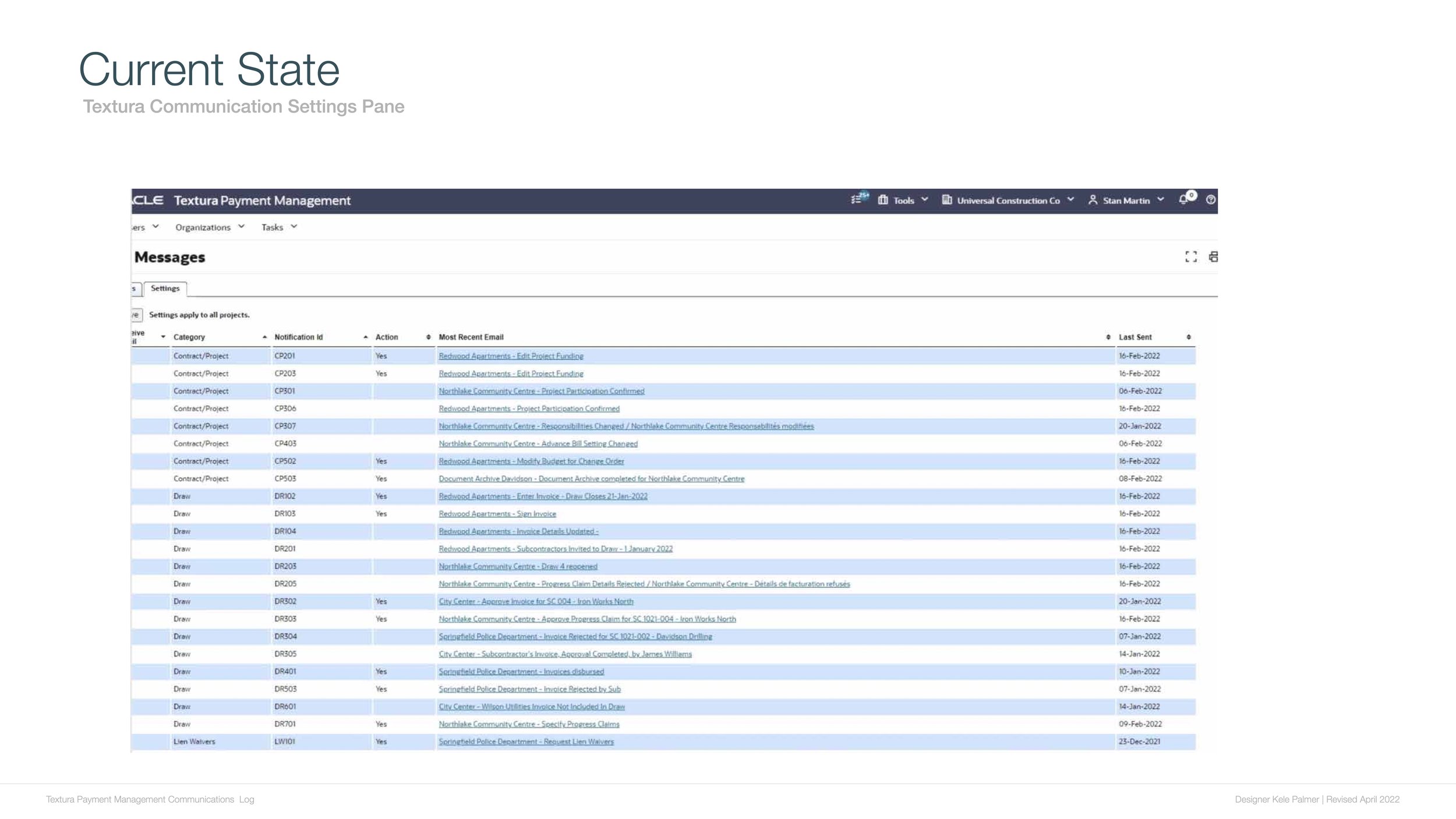The height and width of the screenshot is (819, 1456).
Task: Expand the Stan Martin account dropdown
Action: point(1161,200)
